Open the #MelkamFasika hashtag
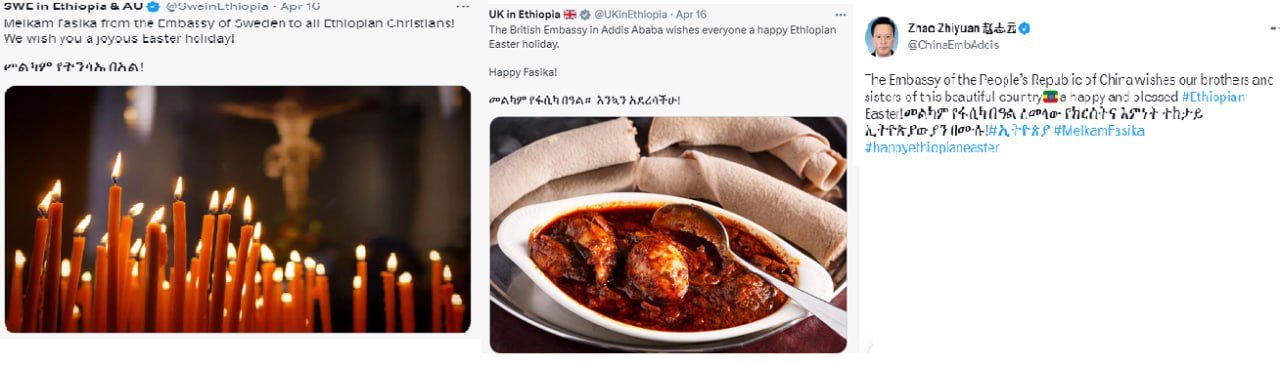Screen dimensions: 1280x365 (x=1099, y=131)
